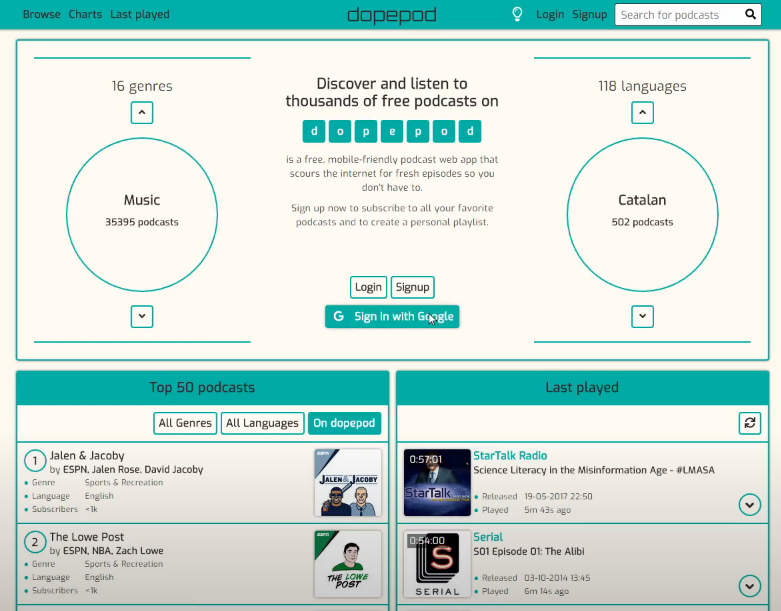Click the Jalen & Jacoby cover thumbnail
This screenshot has width=781, height=611.
tap(348, 483)
